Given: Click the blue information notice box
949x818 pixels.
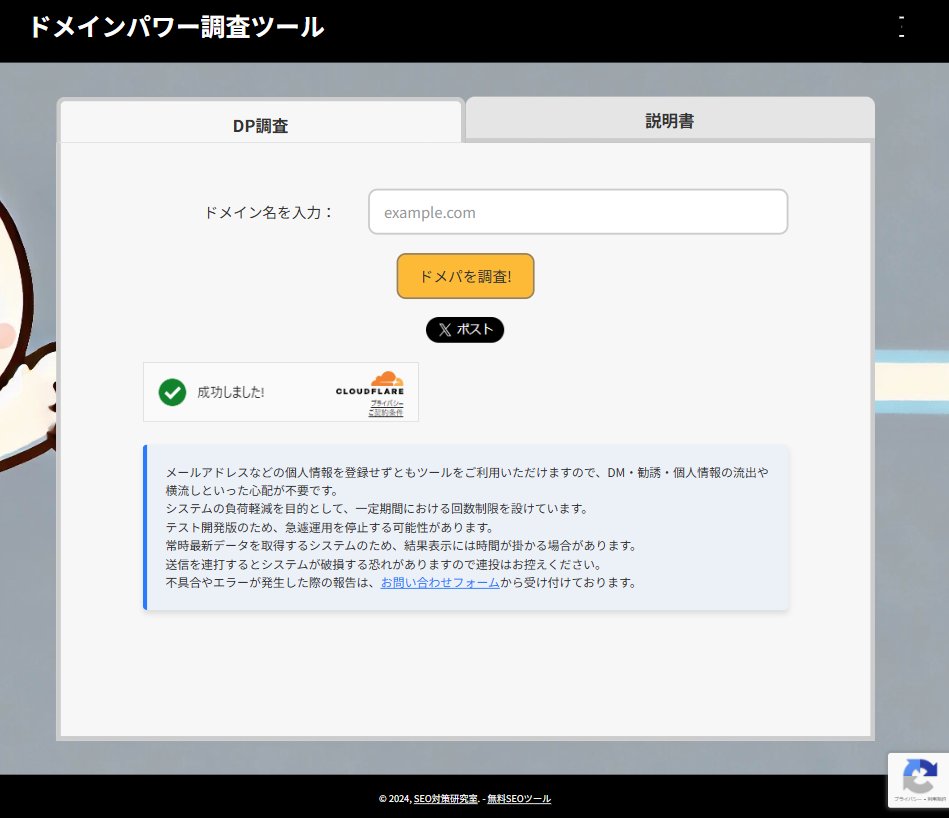Looking at the screenshot, I should [465, 528].
